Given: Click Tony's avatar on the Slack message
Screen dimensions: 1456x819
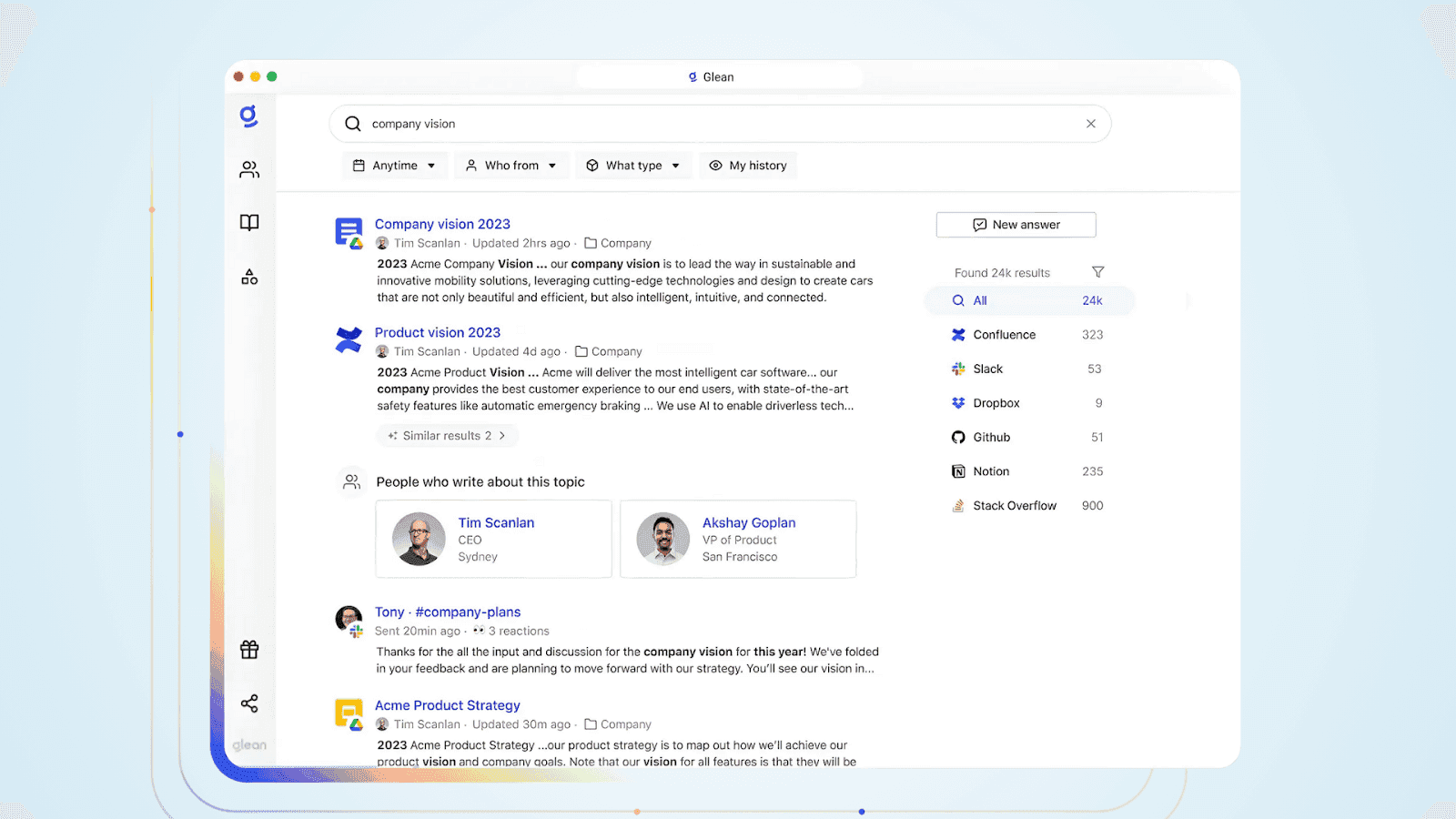Looking at the screenshot, I should (x=349, y=621).
